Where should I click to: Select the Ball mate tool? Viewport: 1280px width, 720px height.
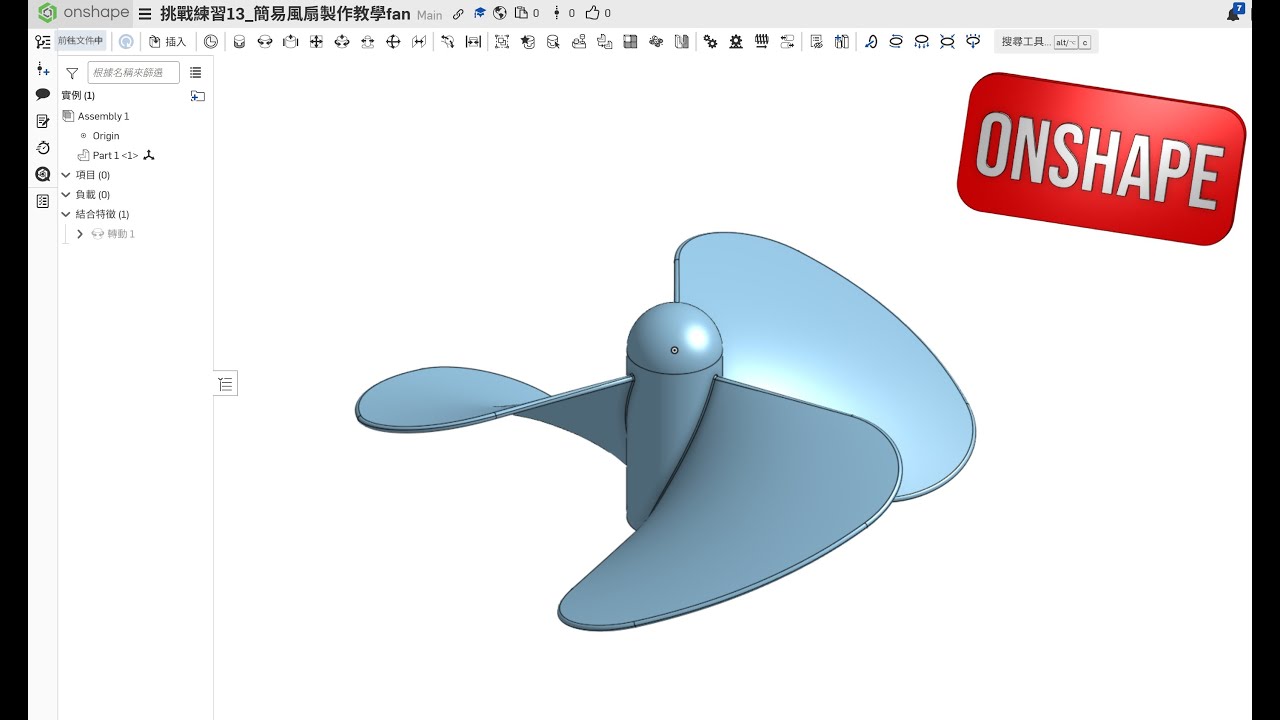(x=393, y=42)
